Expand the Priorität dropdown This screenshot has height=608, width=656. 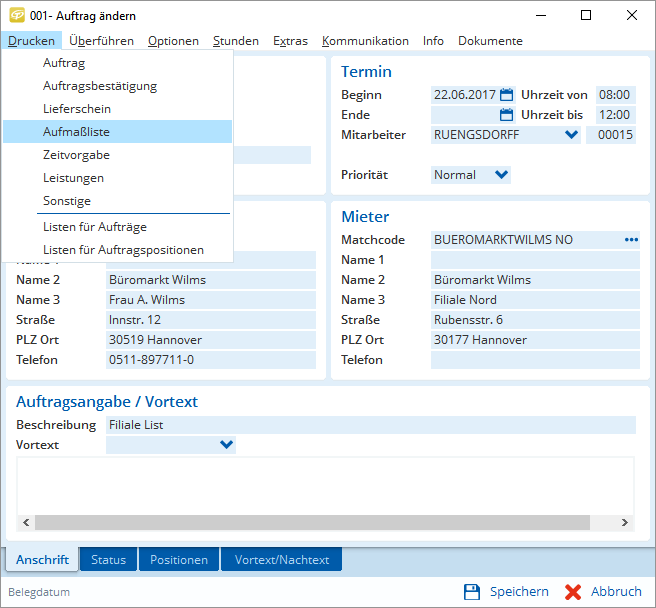tap(501, 174)
